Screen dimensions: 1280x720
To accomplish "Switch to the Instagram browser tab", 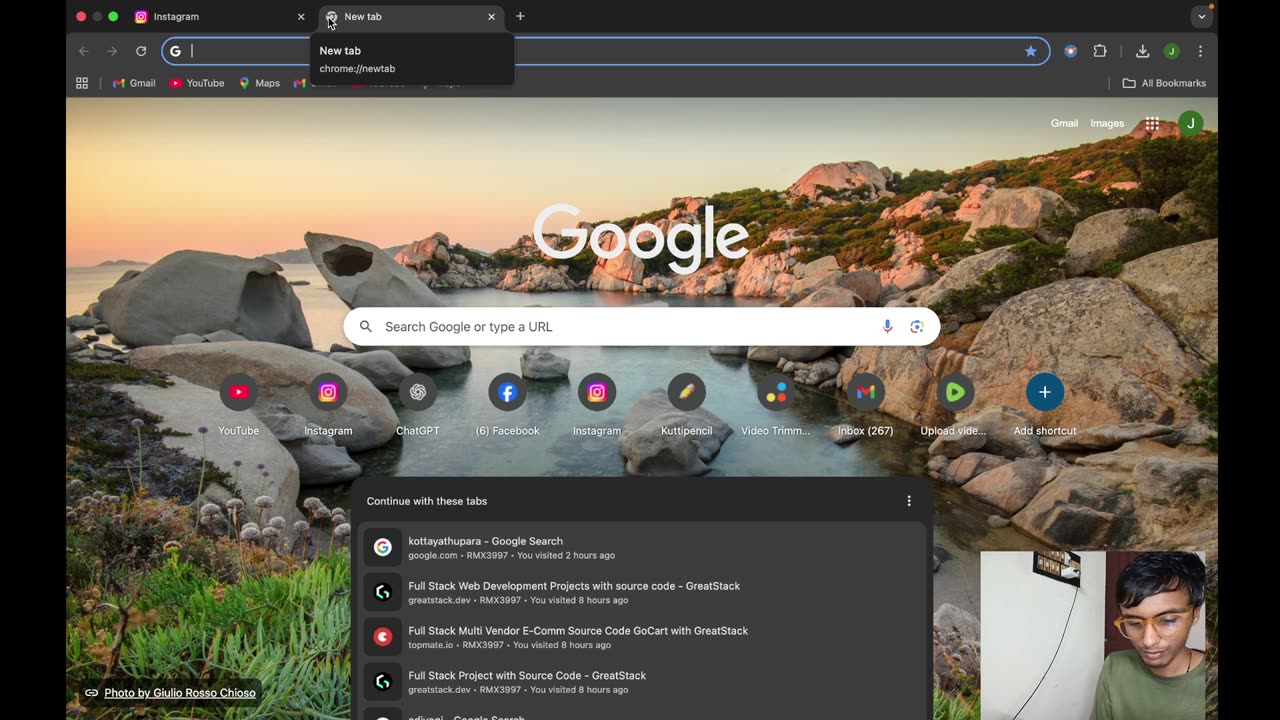I will coord(220,17).
